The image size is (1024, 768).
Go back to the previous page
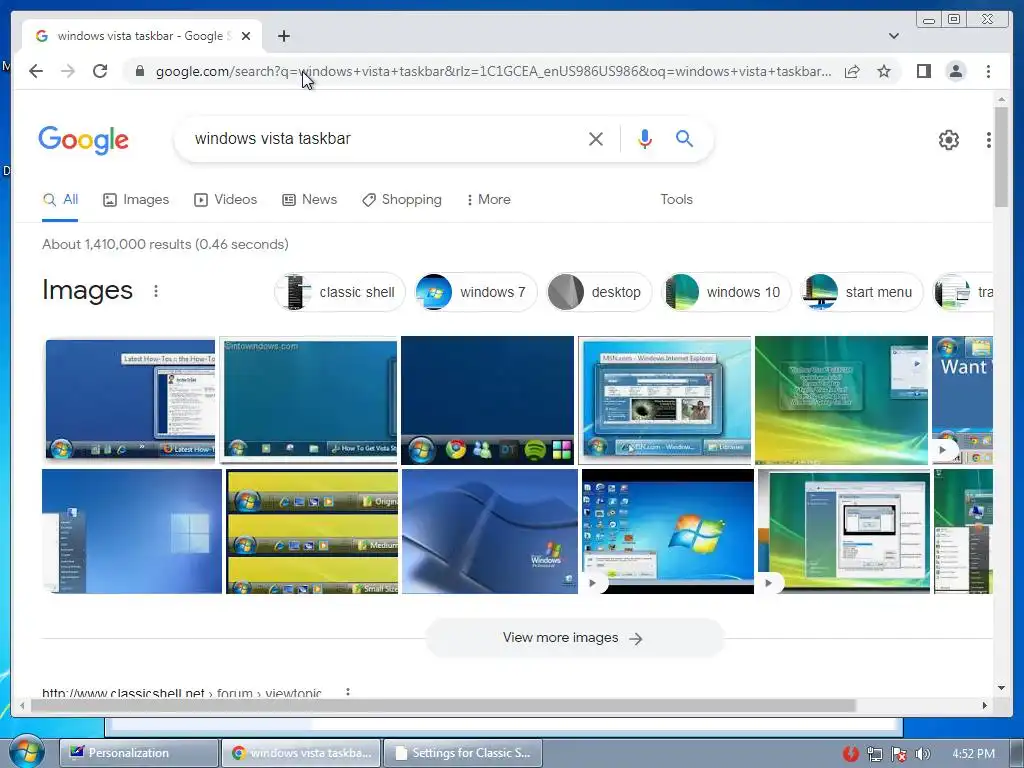pyautogui.click(x=36, y=71)
